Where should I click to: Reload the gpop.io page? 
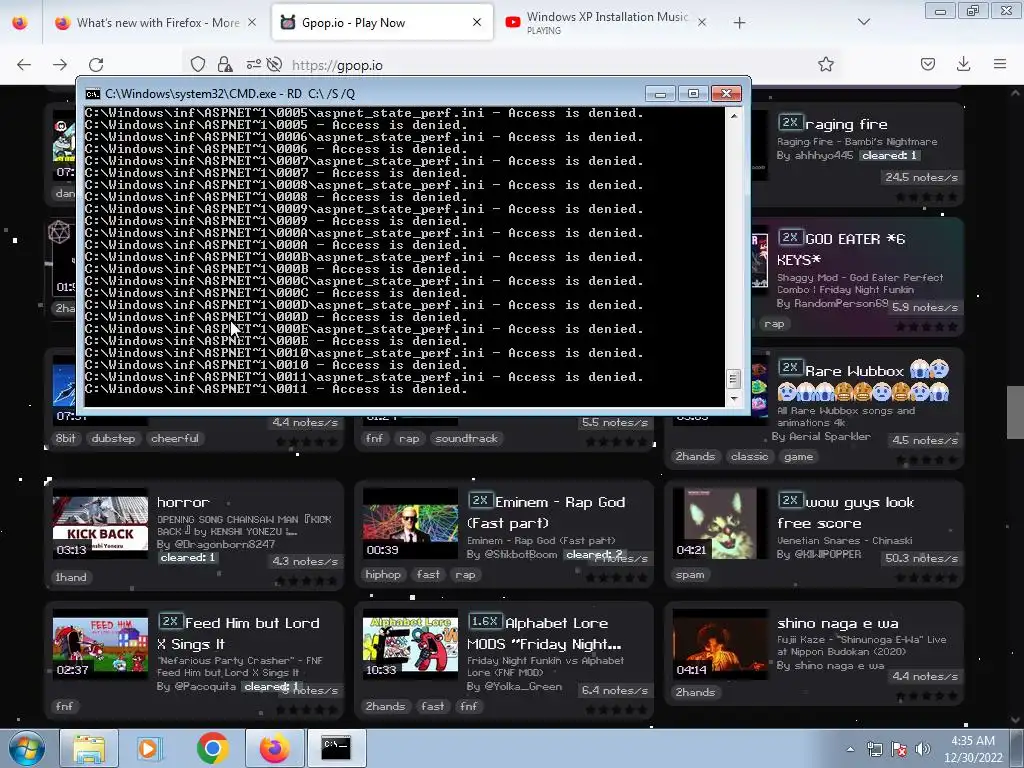click(96, 65)
